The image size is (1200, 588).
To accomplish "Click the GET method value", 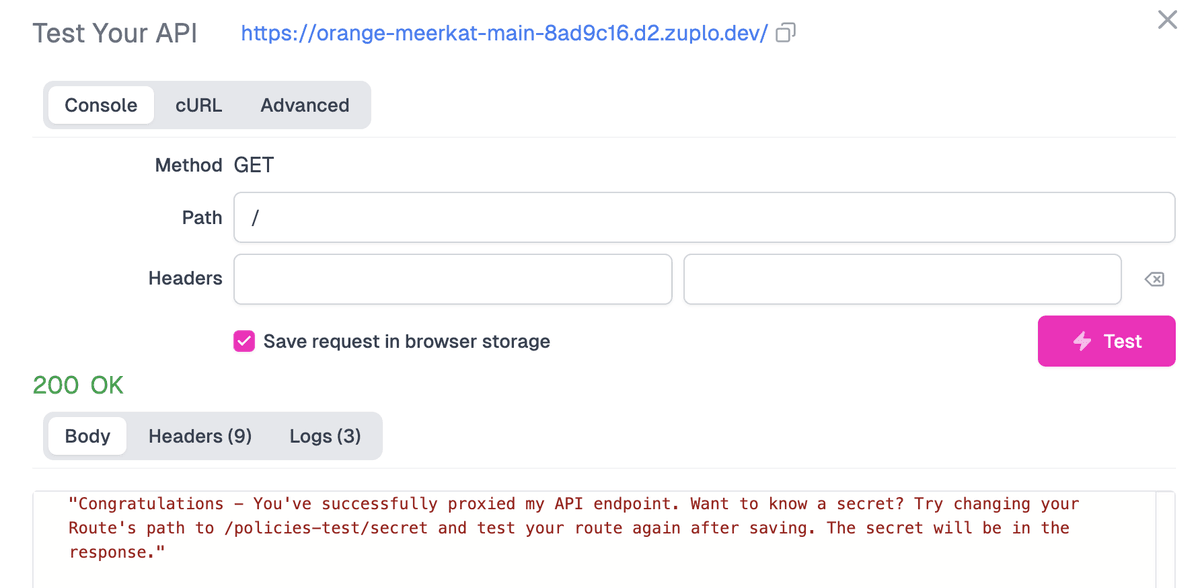I will coord(254,165).
